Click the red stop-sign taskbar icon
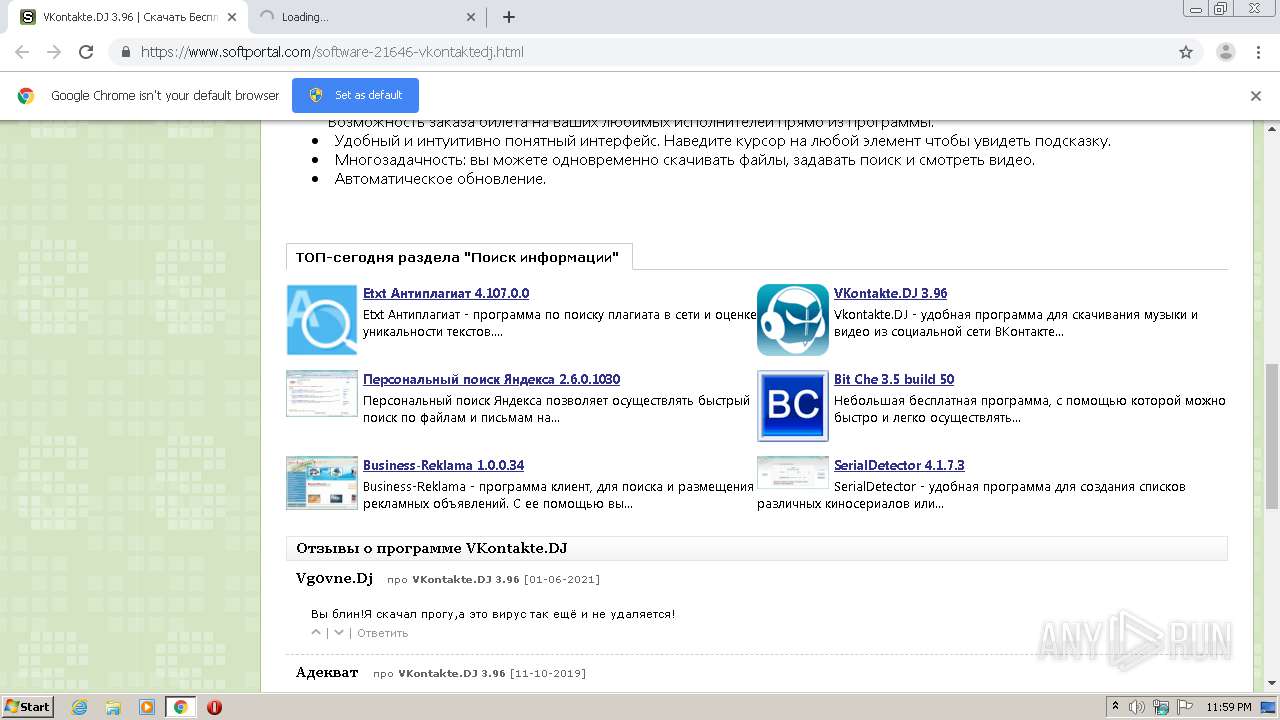 [x=214, y=707]
